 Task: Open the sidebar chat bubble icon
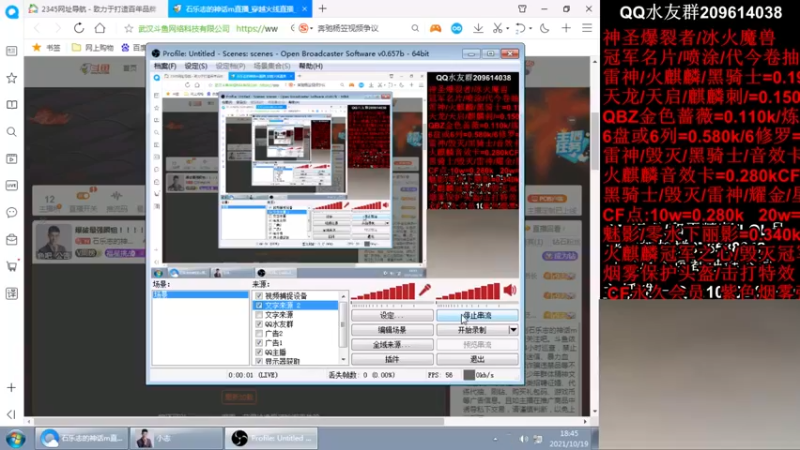(x=11, y=212)
